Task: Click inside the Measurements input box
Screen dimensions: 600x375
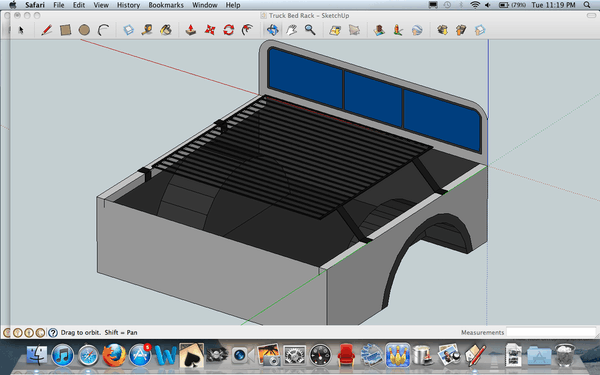Action: [551, 332]
